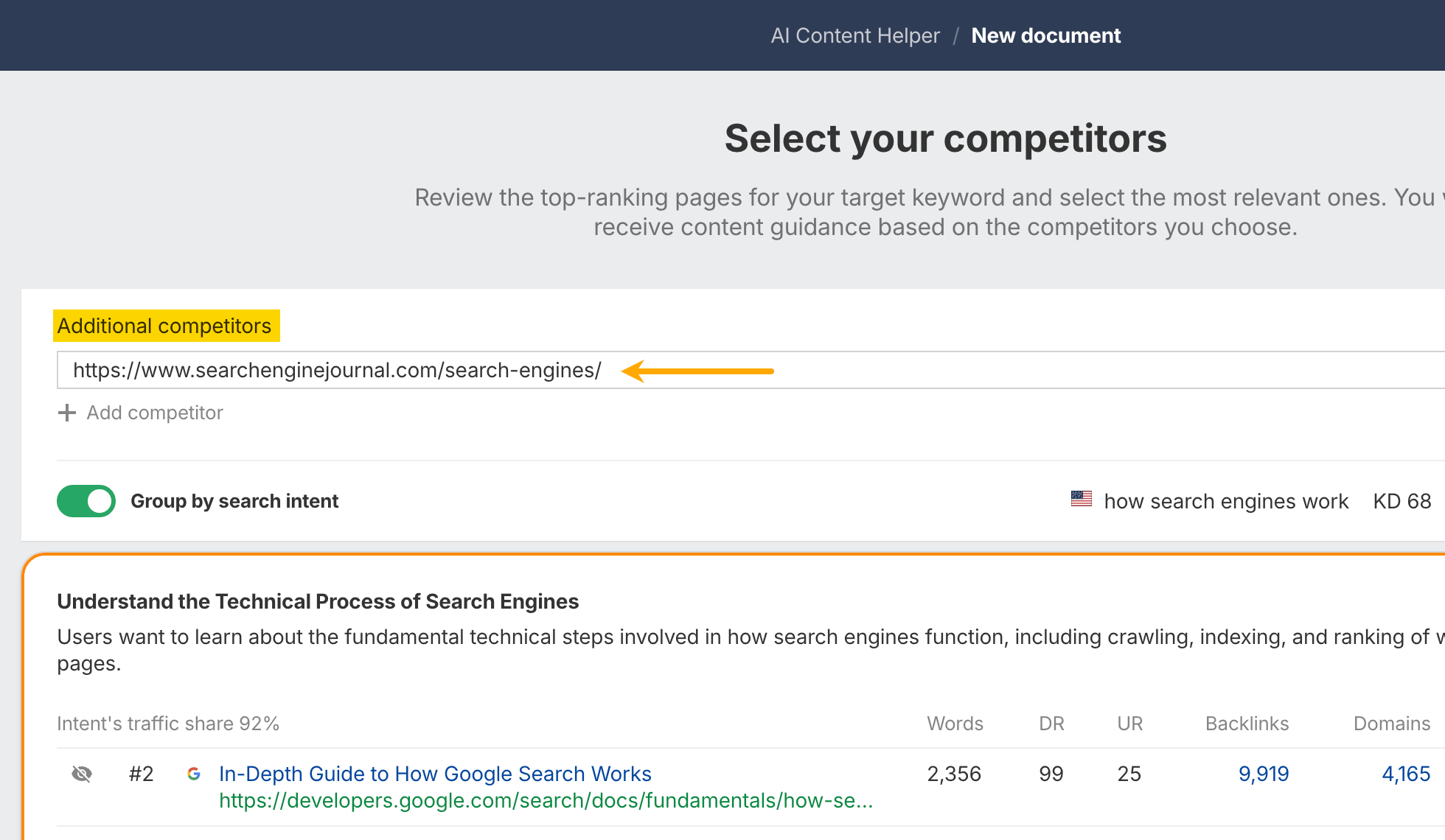Click the hidden-eye icon on the #2 result
The height and width of the screenshot is (840, 1445).
[x=82, y=774]
